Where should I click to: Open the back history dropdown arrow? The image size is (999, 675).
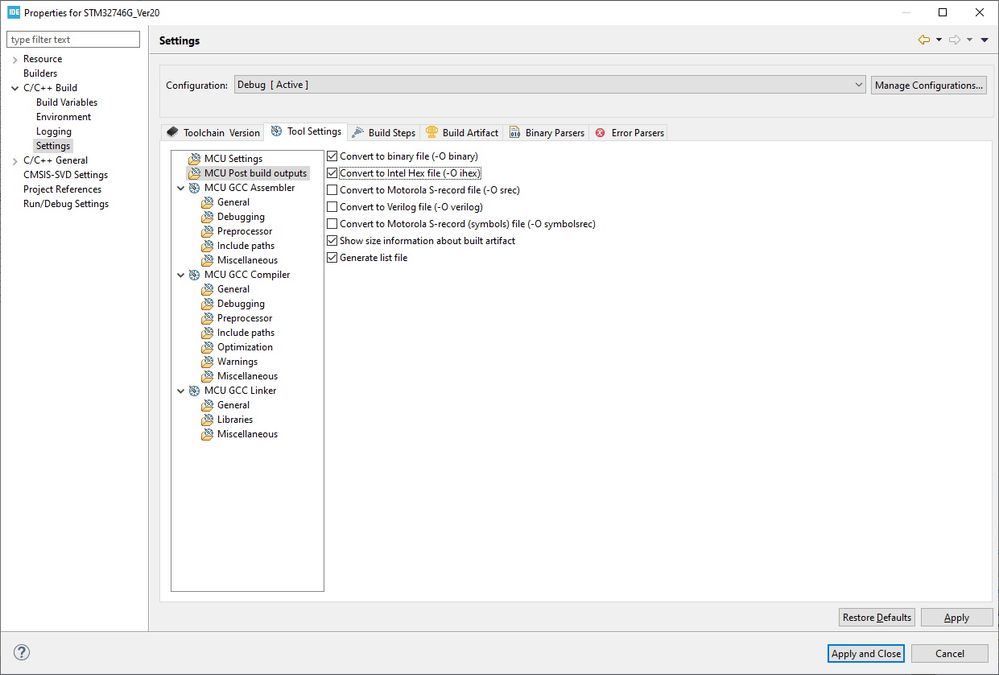pos(938,40)
